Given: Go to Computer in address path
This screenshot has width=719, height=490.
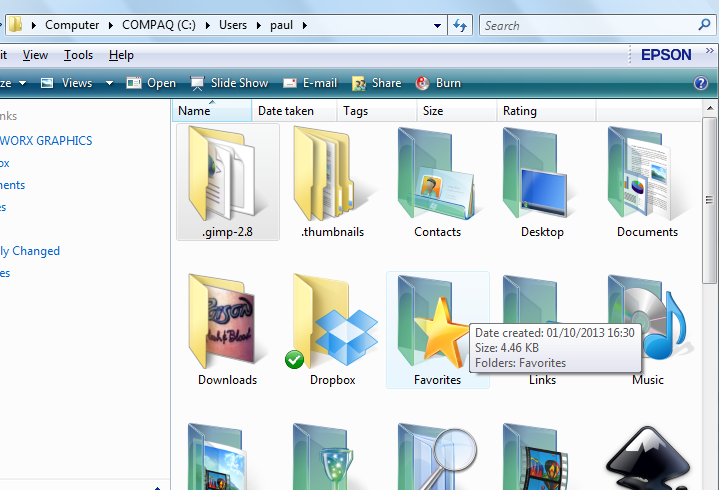Looking at the screenshot, I should click(72, 25).
